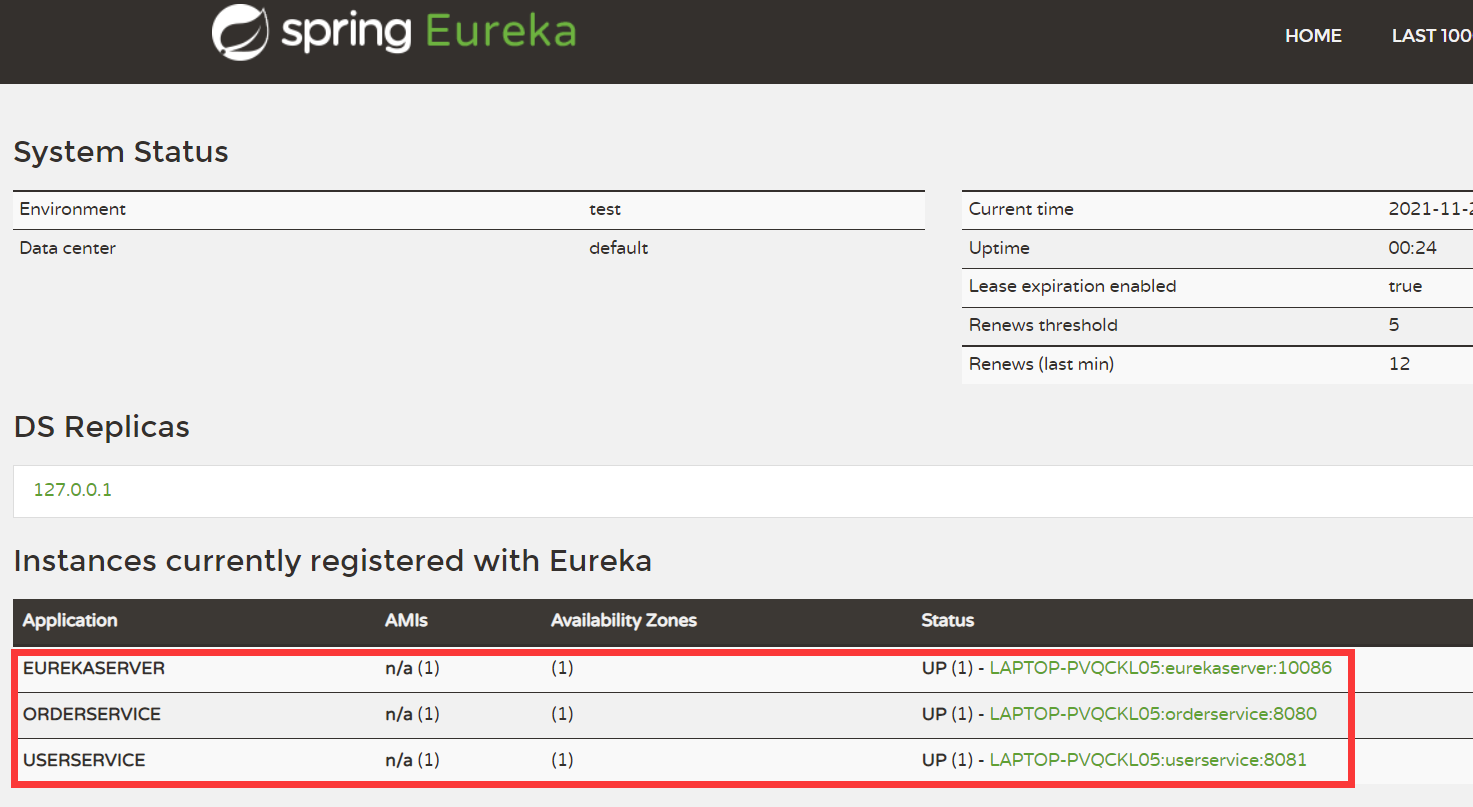Image resolution: width=1473 pixels, height=807 pixels.
Task: Click the Renews threshold label
Action: click(1043, 325)
